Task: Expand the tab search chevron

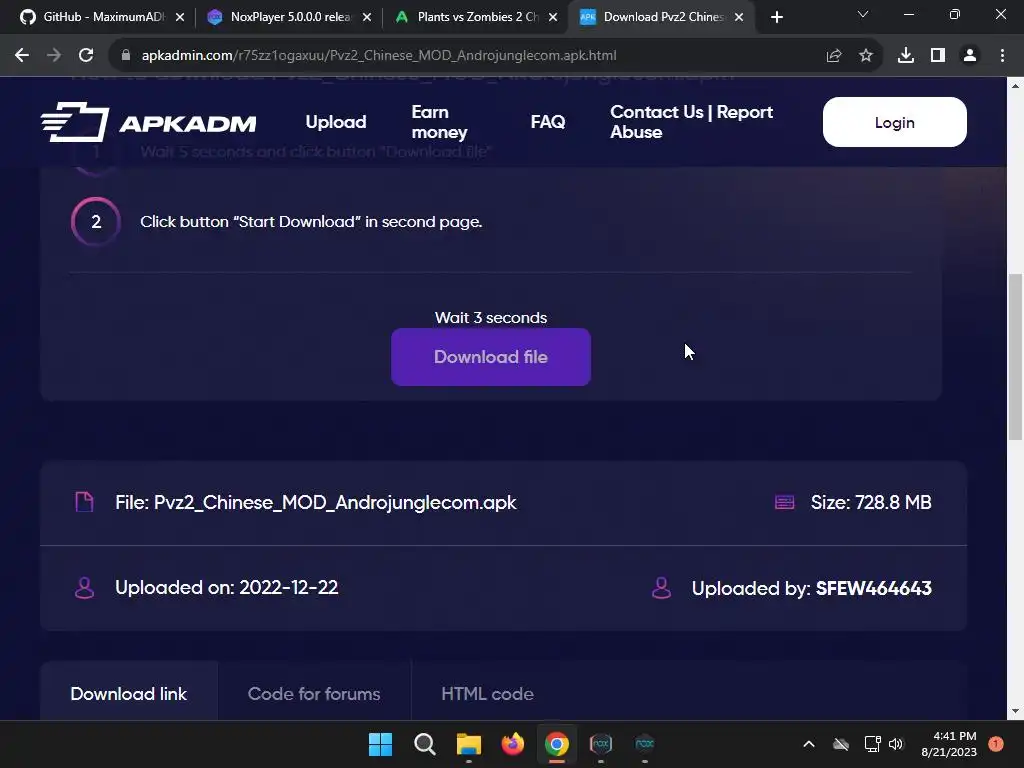Action: [863, 14]
